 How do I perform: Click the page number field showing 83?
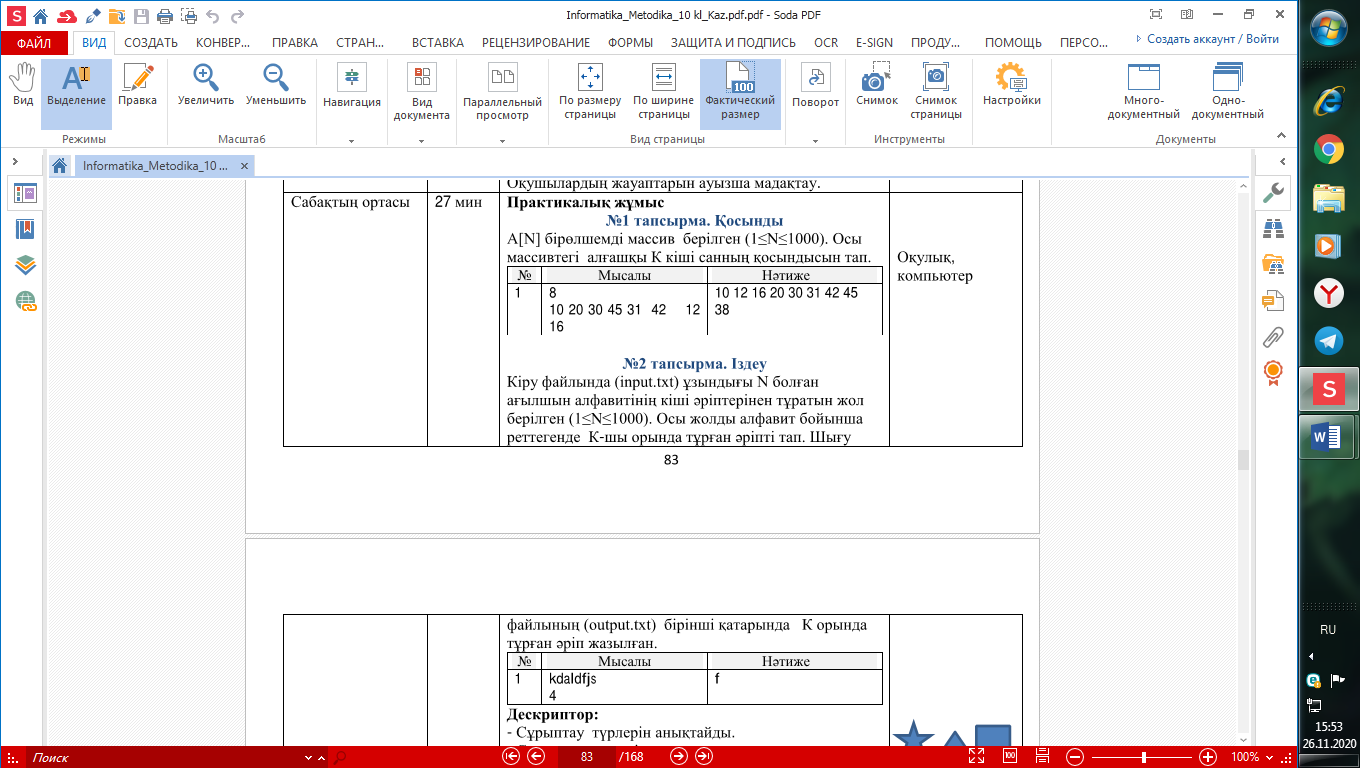587,757
